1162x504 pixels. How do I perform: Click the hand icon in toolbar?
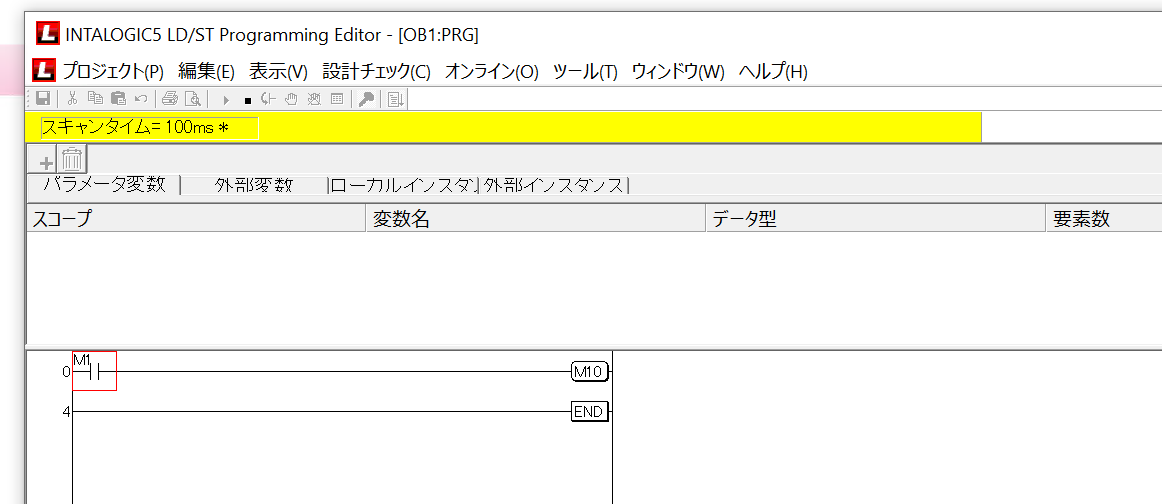click(x=291, y=98)
